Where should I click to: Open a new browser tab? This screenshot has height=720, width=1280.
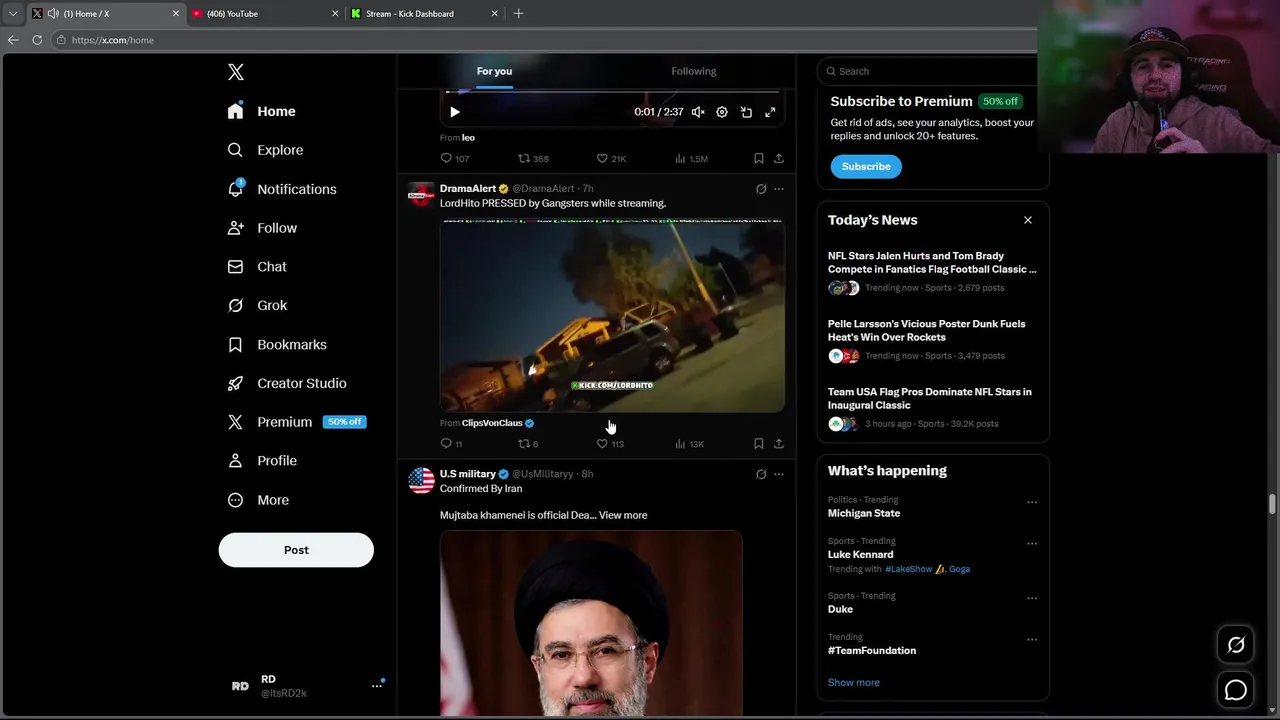(x=518, y=14)
